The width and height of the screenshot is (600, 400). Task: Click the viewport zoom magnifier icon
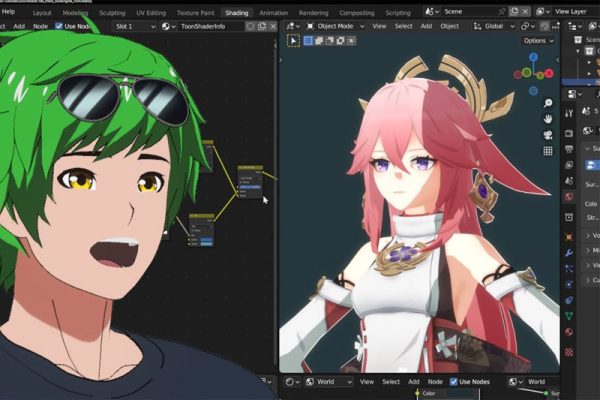(548, 103)
